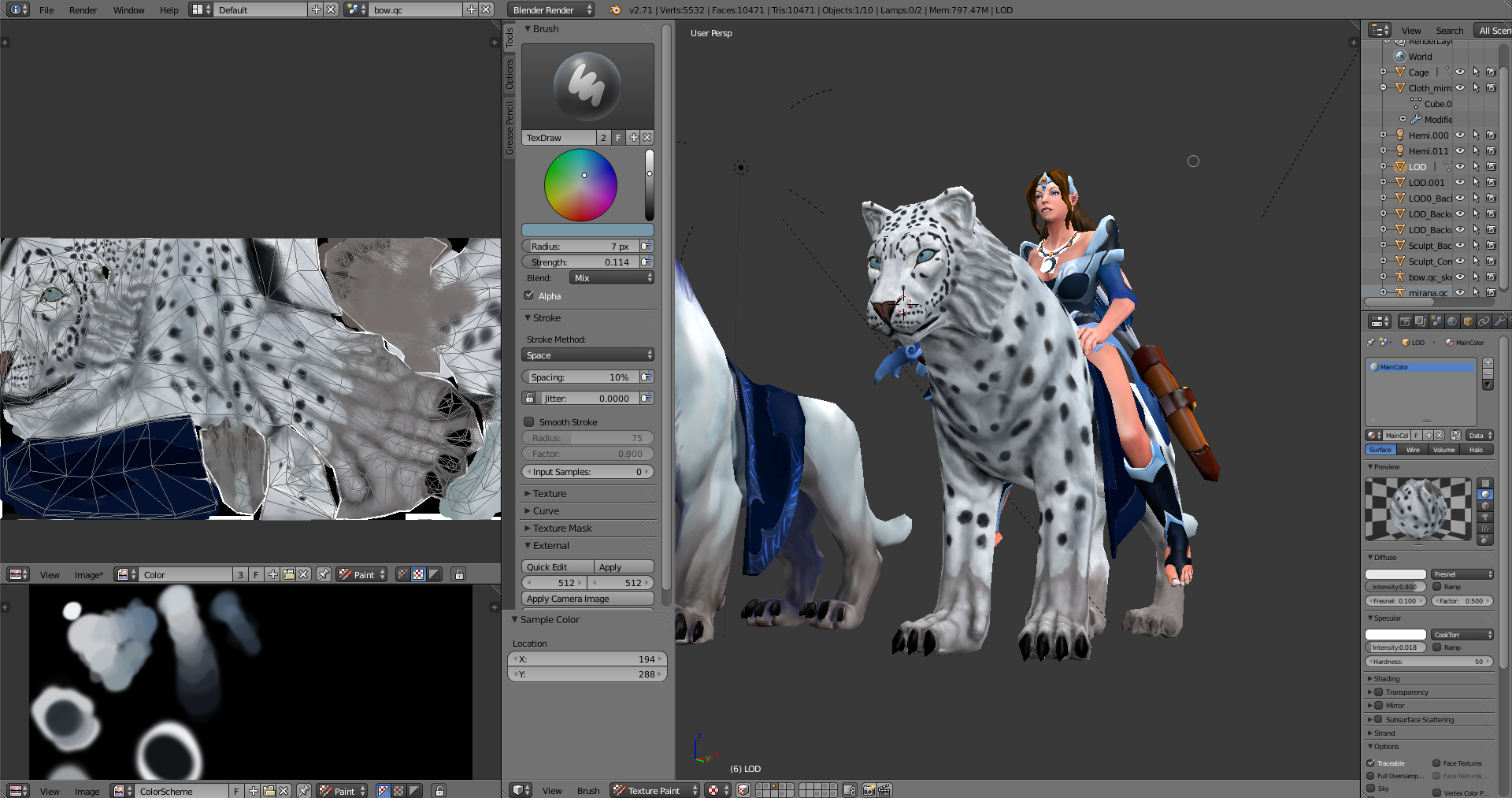Click the Blender logo in info bar

tap(615, 10)
